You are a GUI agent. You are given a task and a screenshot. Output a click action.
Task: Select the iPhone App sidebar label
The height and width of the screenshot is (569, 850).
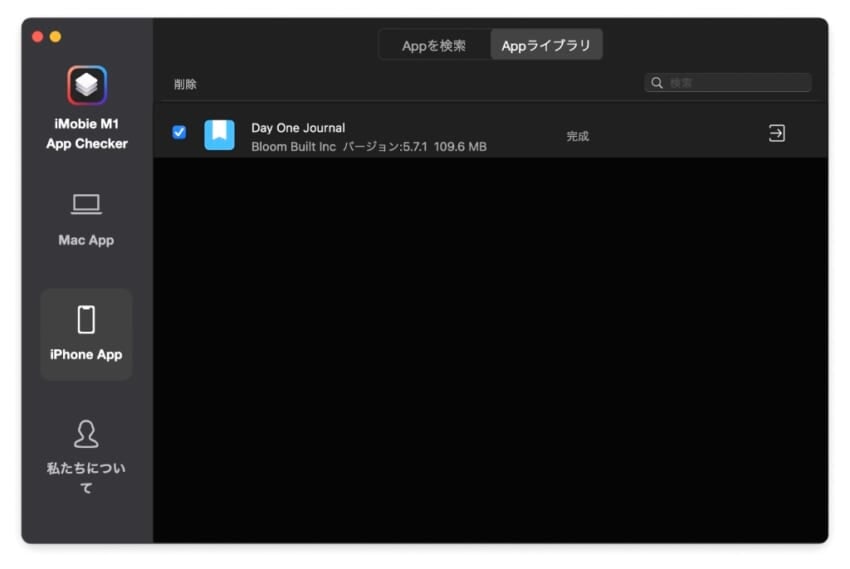click(86, 354)
